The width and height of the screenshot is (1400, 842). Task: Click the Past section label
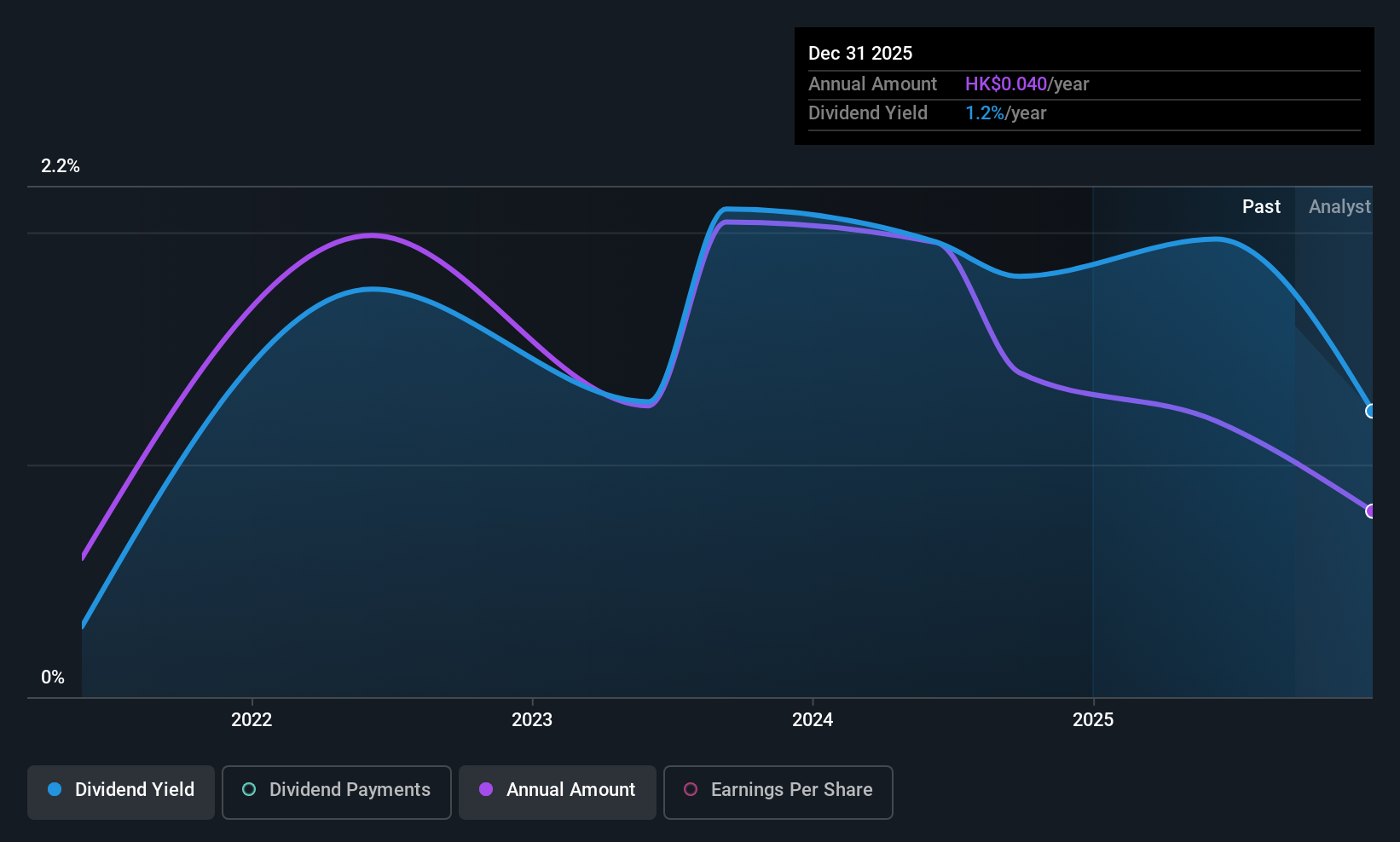pyautogui.click(x=1261, y=206)
